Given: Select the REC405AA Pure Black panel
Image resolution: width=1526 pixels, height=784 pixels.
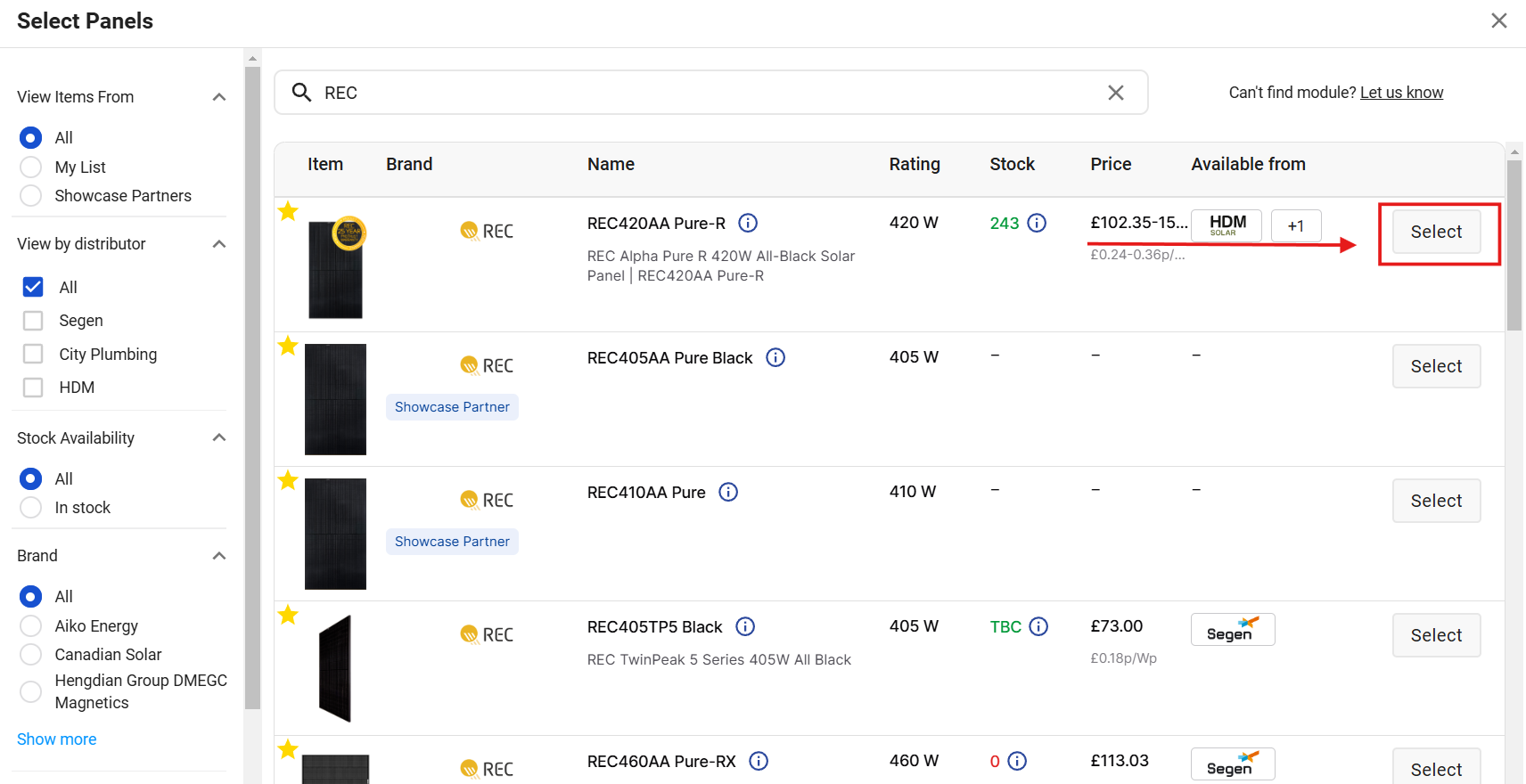Looking at the screenshot, I should pos(1437,366).
